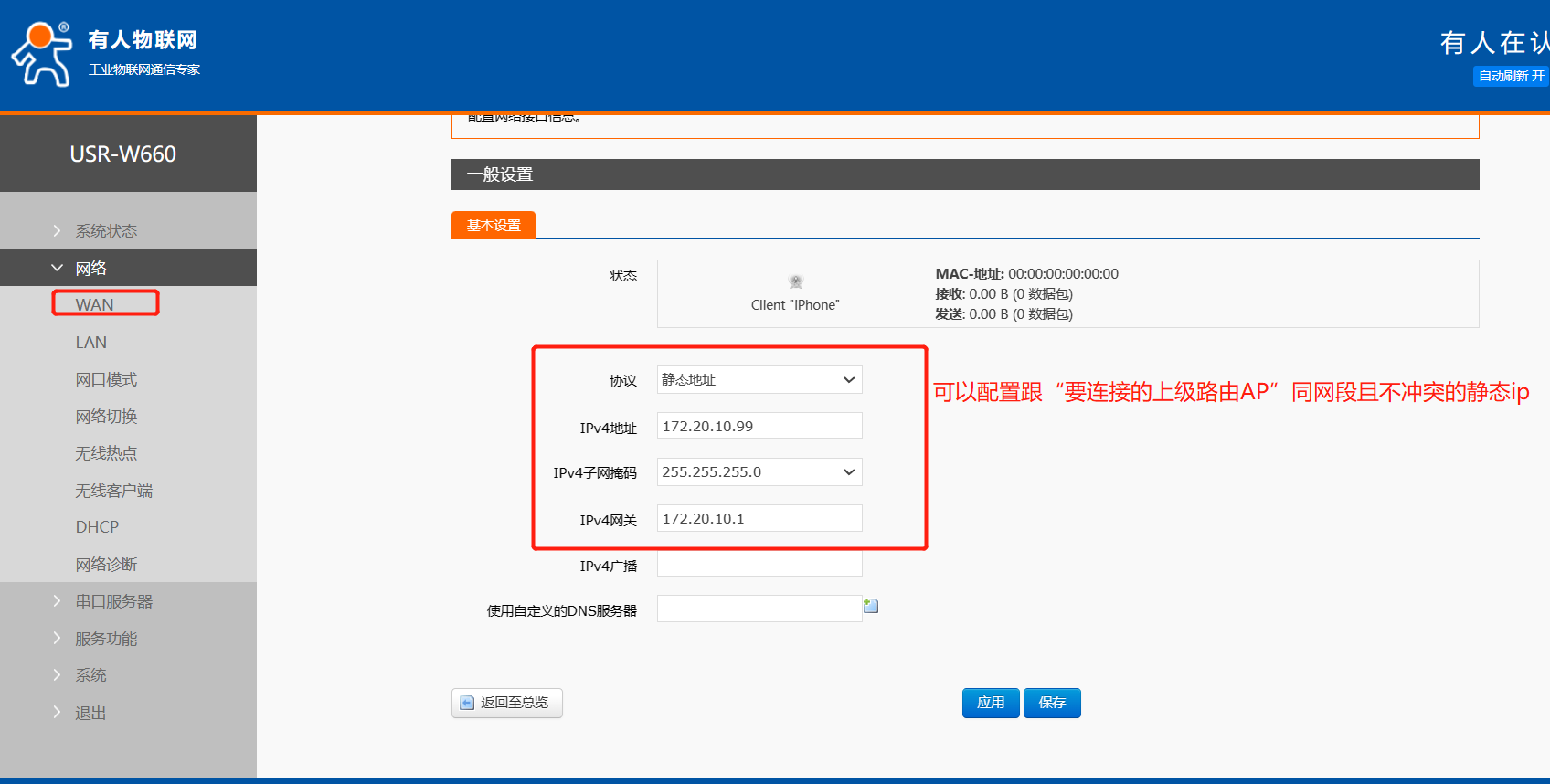
Task: Click the IPv4 address input field
Action: pyautogui.click(x=759, y=427)
